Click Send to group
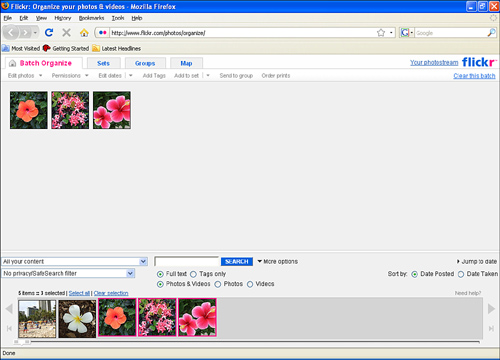The width and height of the screenshot is (500, 360). 236,76
